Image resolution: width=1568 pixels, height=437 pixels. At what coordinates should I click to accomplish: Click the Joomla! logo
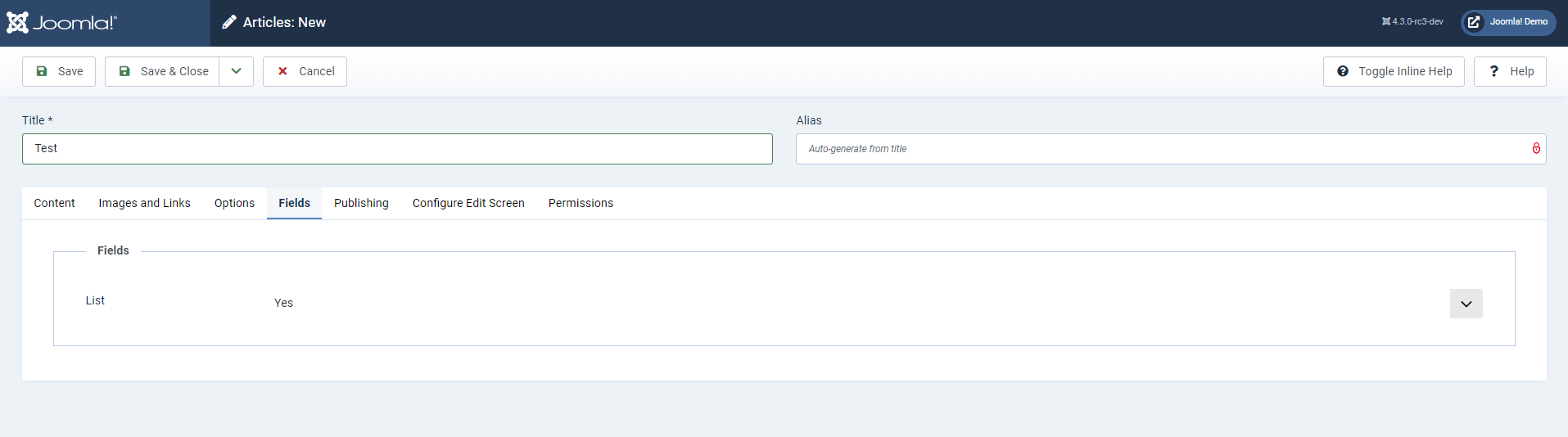coord(61,22)
